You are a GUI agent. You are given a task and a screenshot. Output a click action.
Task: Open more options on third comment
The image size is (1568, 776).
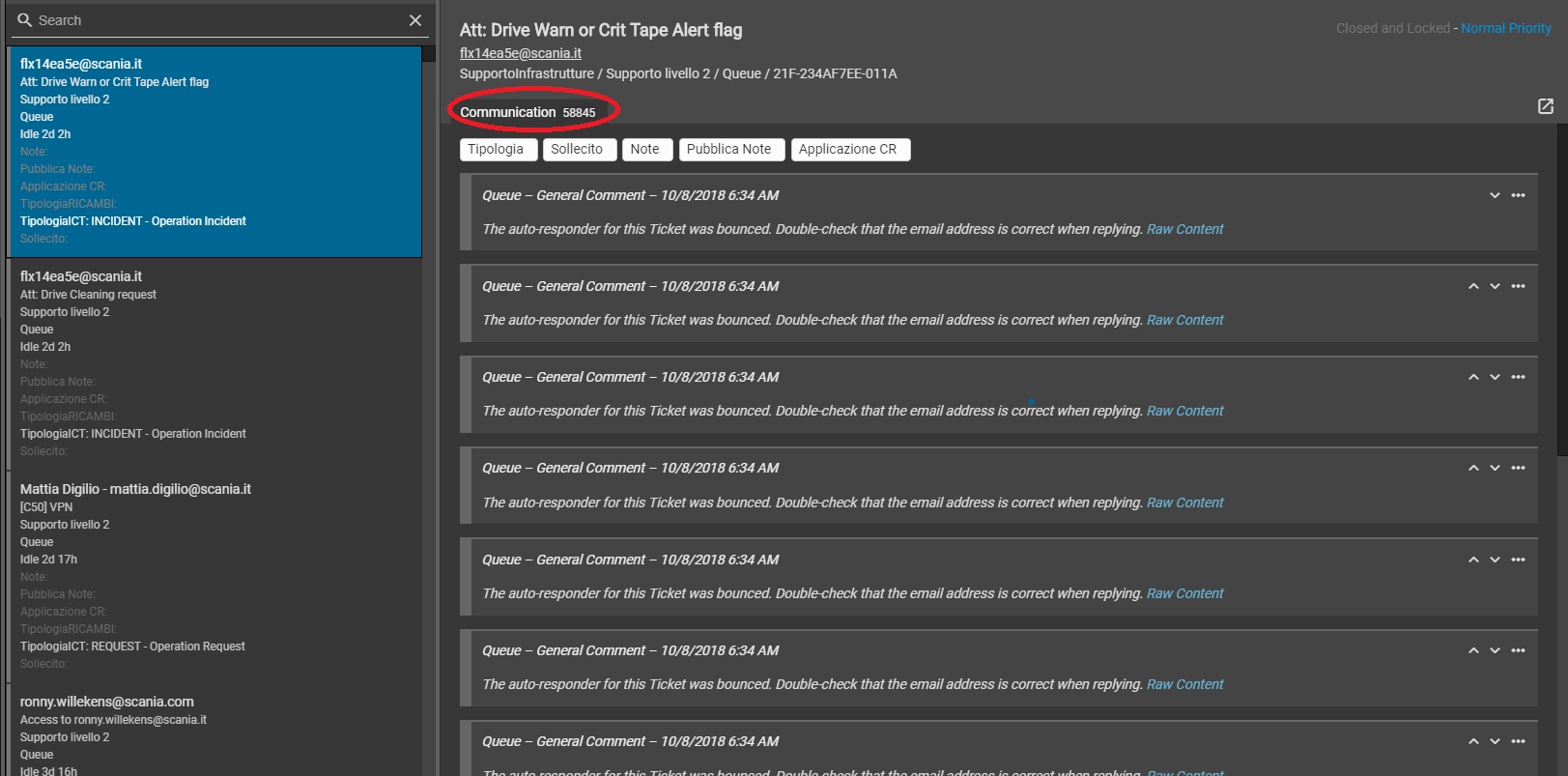point(1519,377)
